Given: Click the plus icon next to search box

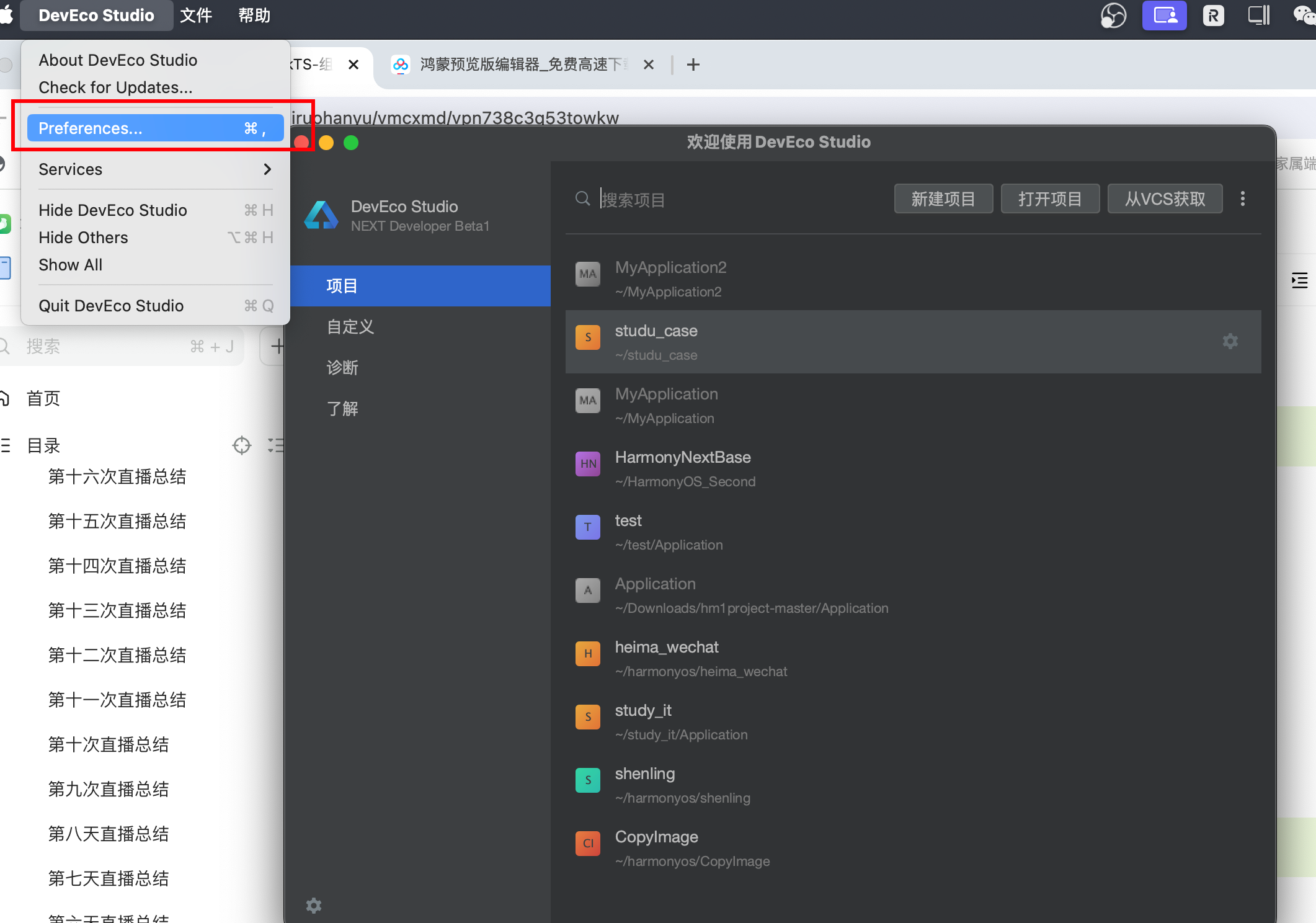Looking at the screenshot, I should pyautogui.click(x=277, y=346).
